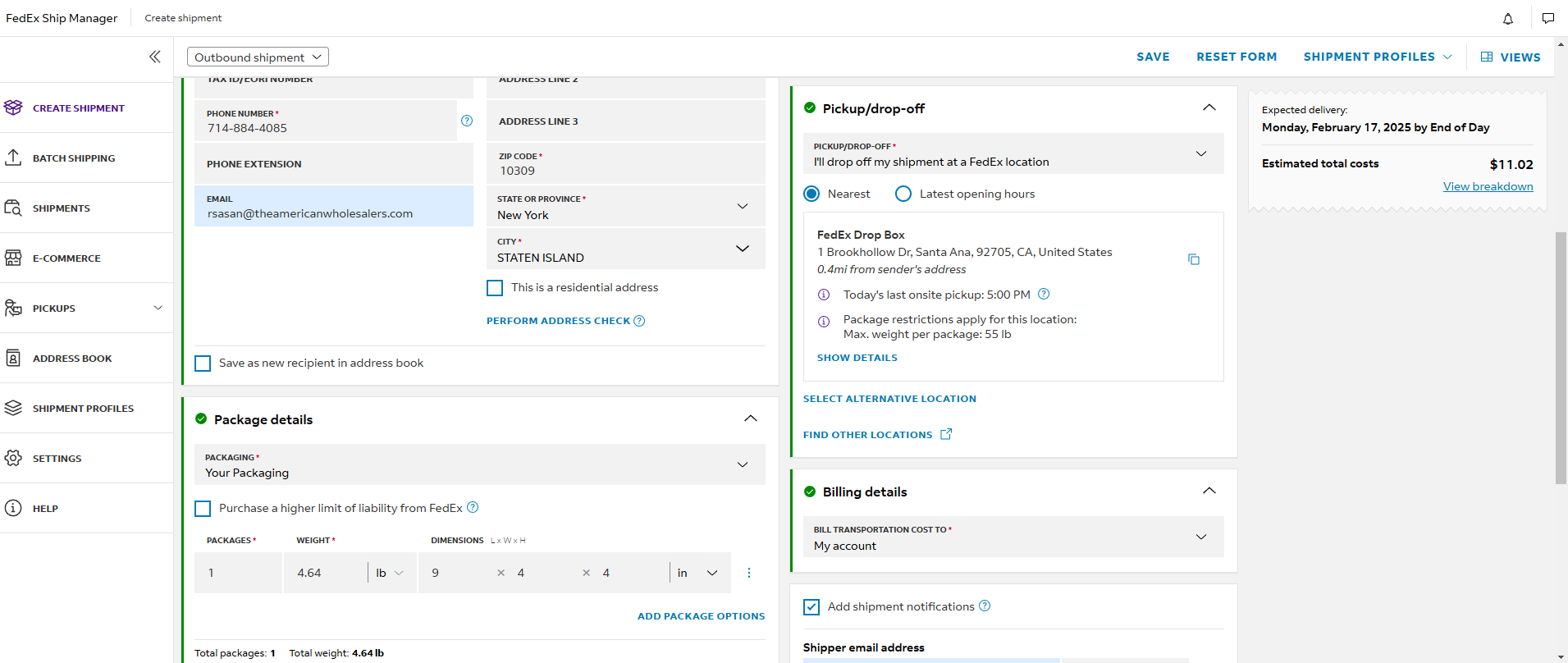Collapse the Package details section
1568x663 pixels.
click(x=751, y=418)
